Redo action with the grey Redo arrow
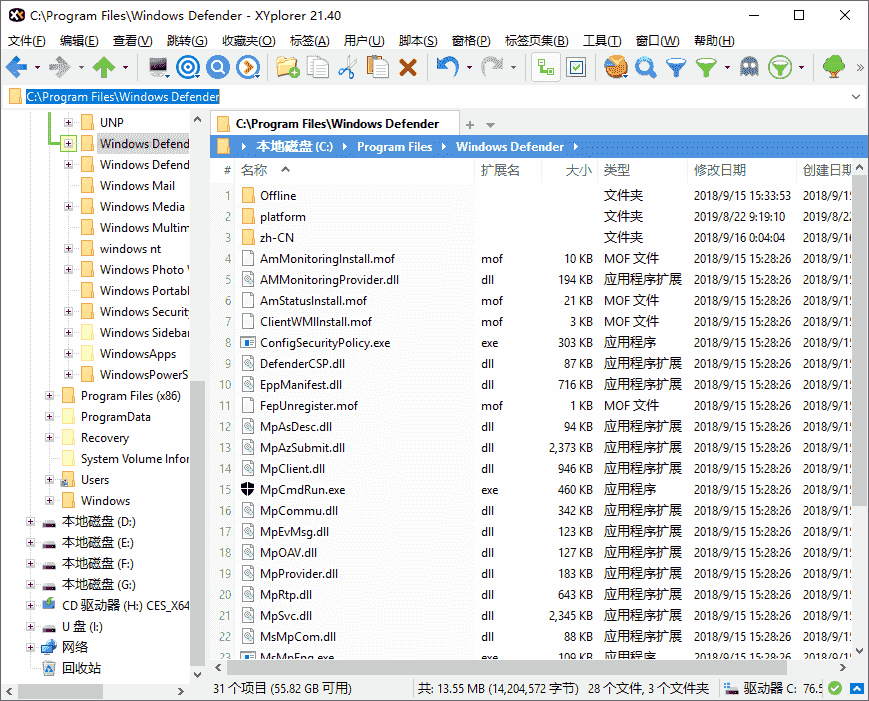This screenshot has height=701, width=869. (492, 68)
